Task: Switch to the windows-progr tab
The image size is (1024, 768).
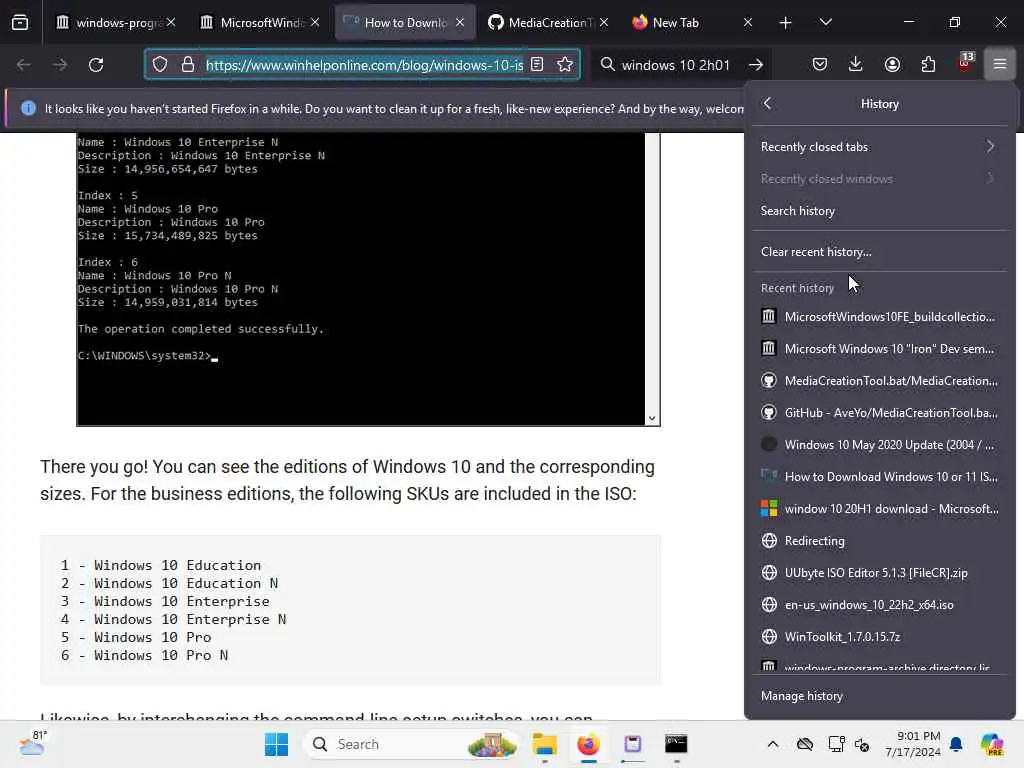Action: pos(114,23)
